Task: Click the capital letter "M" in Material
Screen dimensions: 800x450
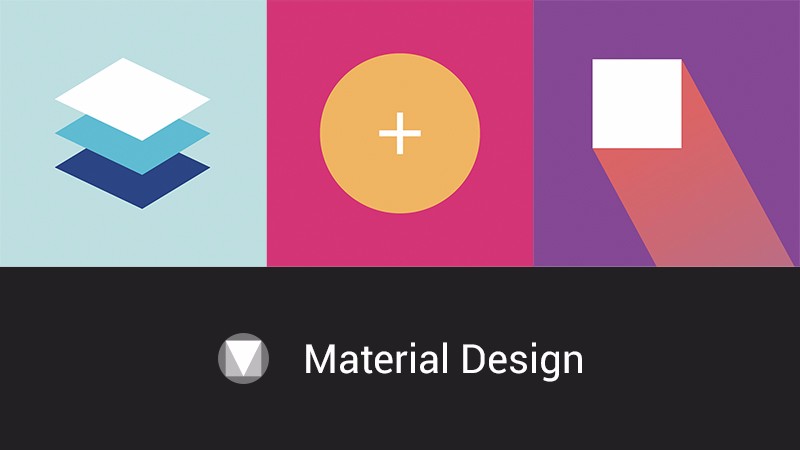Action: coord(319,359)
